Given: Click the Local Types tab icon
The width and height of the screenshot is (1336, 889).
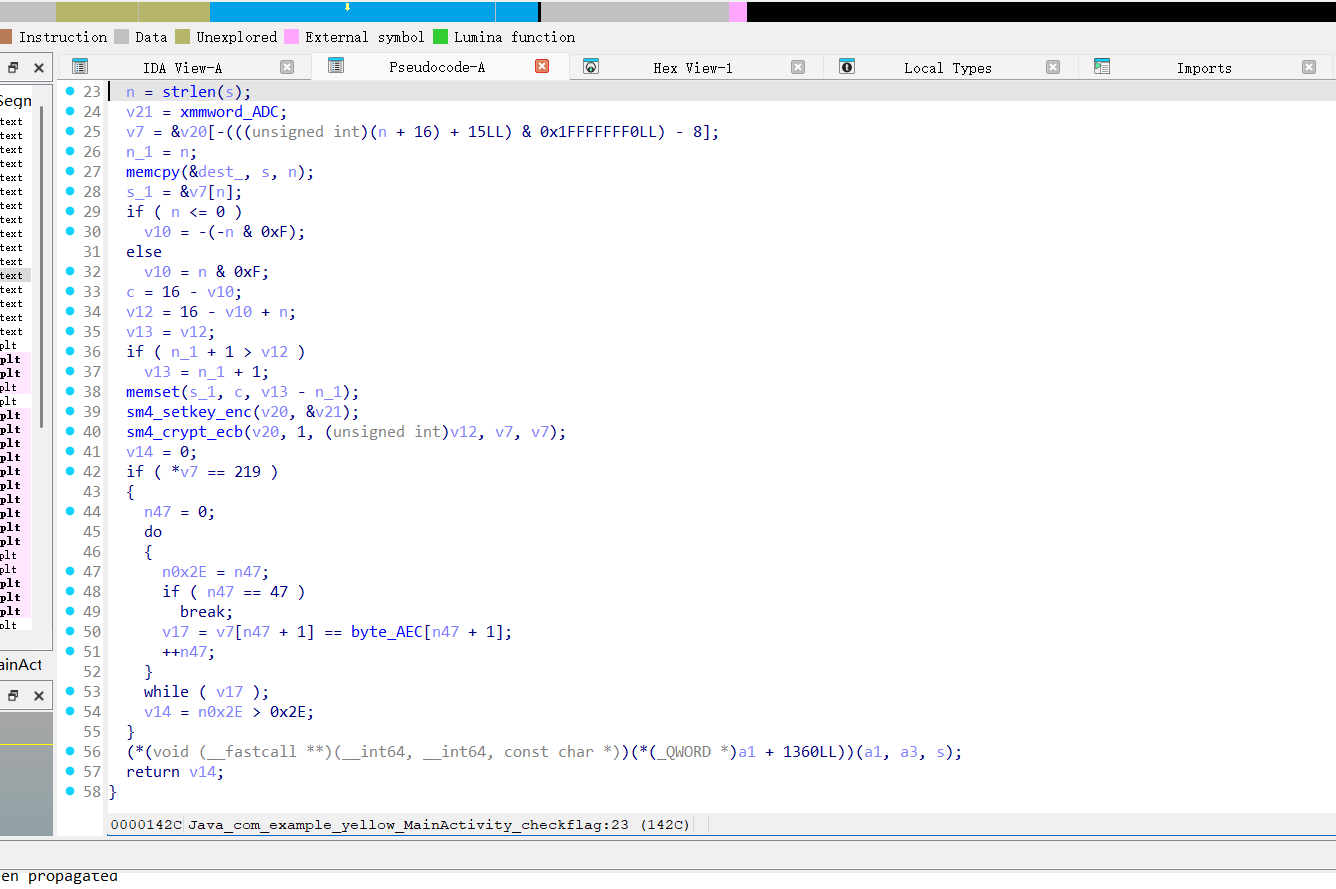Looking at the screenshot, I should tap(847, 67).
